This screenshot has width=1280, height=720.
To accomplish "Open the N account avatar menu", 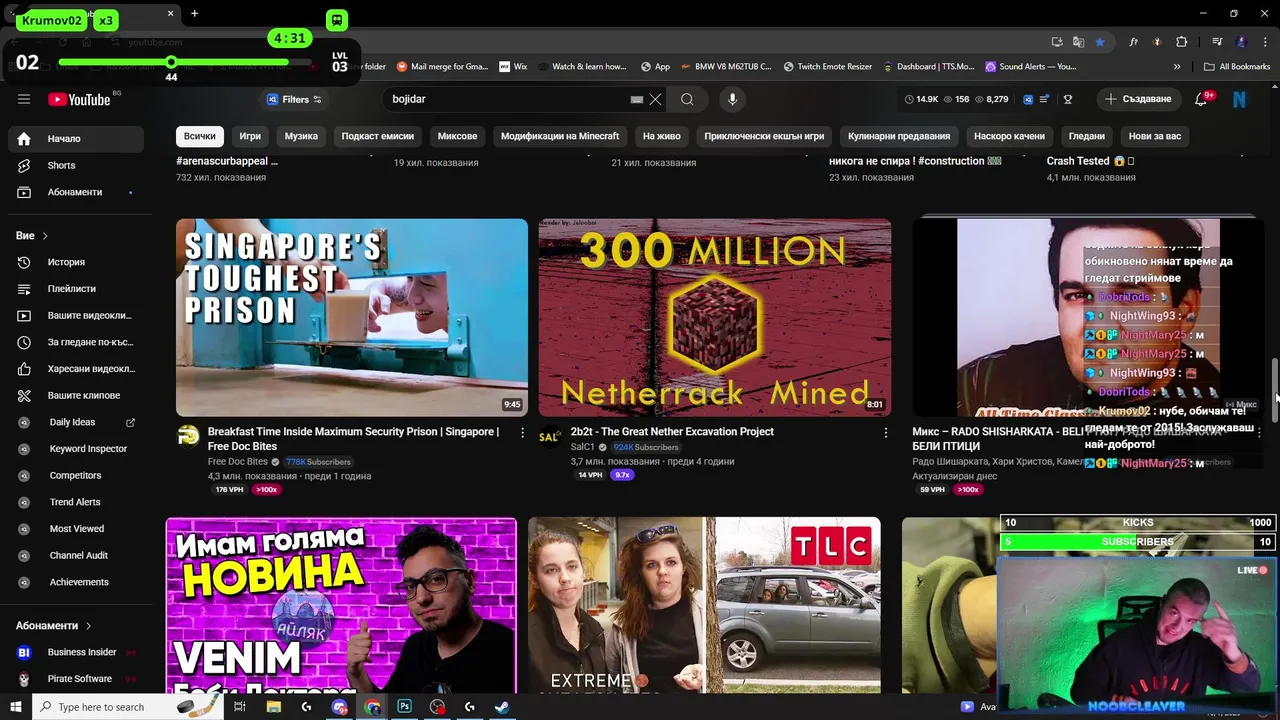I will click(1239, 99).
